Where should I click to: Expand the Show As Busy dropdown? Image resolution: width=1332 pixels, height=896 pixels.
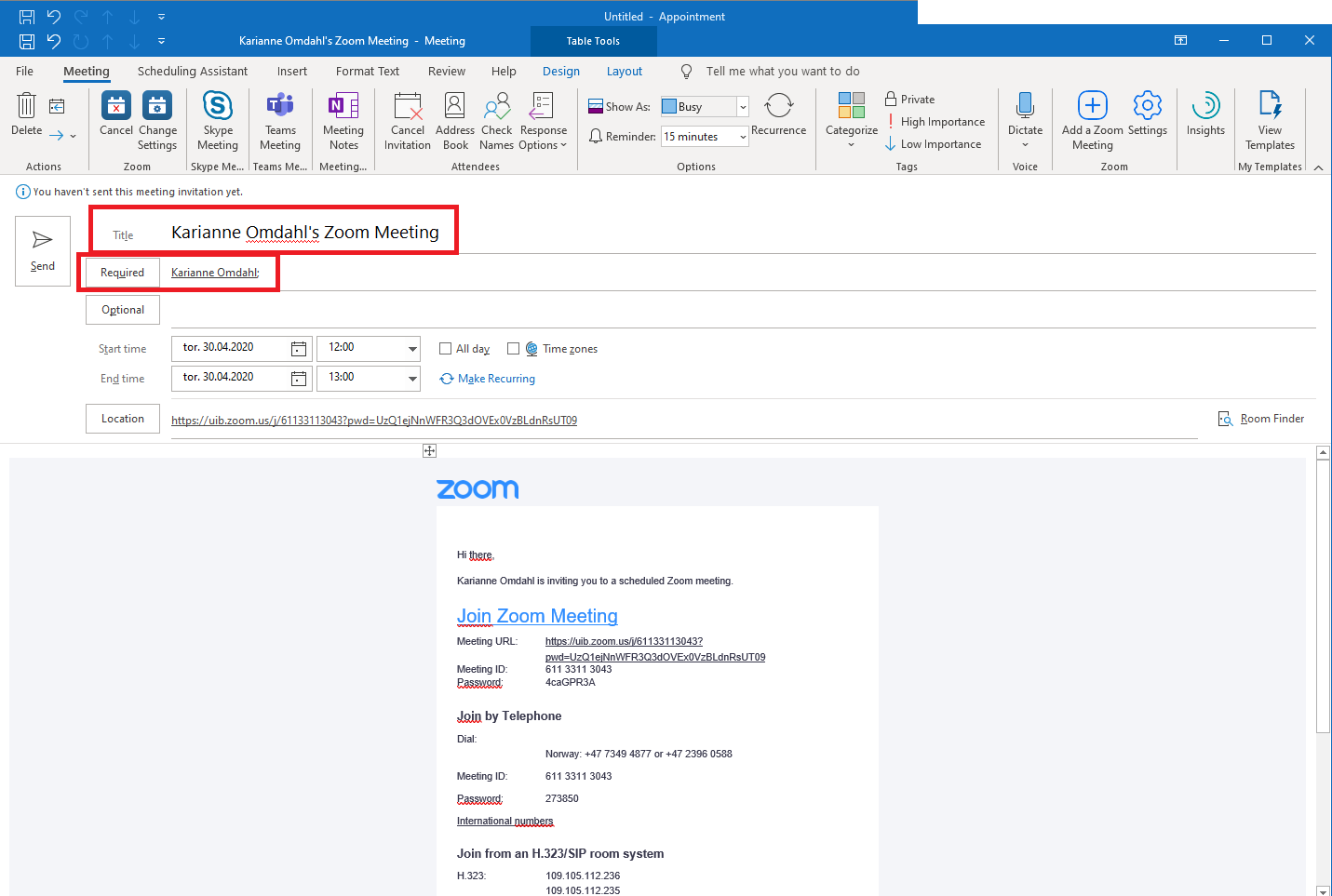point(743,107)
